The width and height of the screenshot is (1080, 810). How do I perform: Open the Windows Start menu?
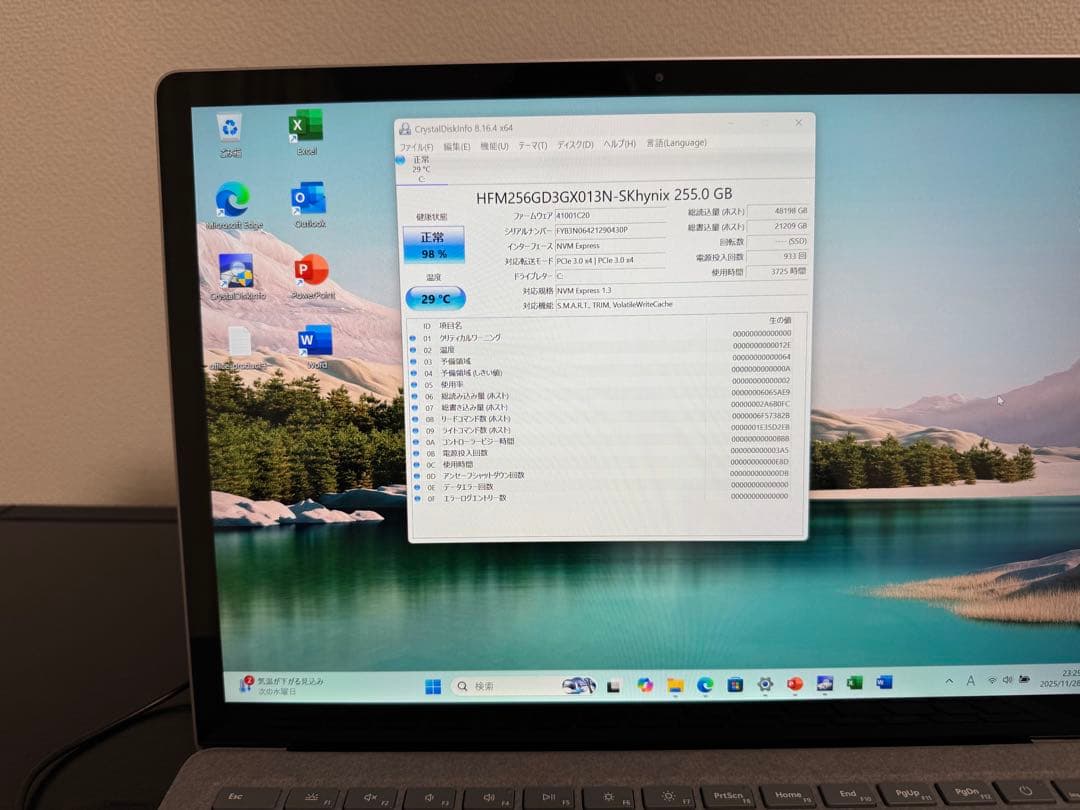(433, 686)
